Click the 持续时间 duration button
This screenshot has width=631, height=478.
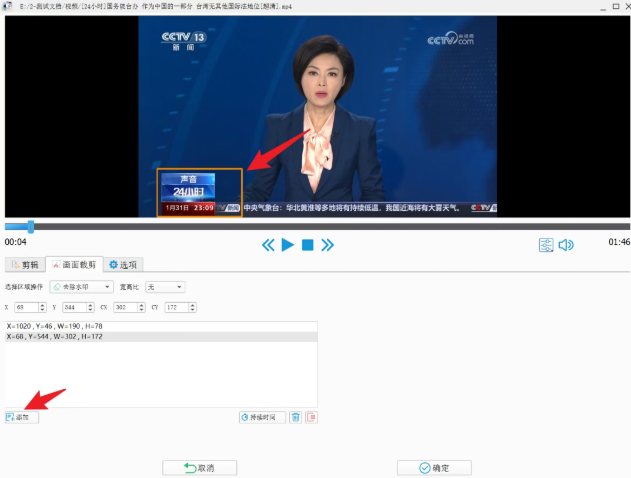262,417
